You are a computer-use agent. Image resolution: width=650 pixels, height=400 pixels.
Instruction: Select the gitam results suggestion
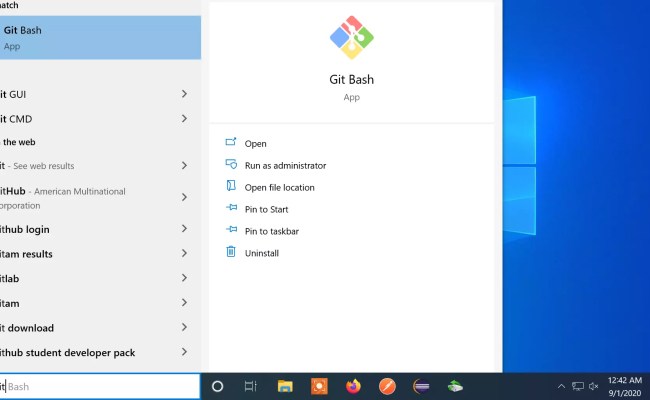tap(100, 254)
